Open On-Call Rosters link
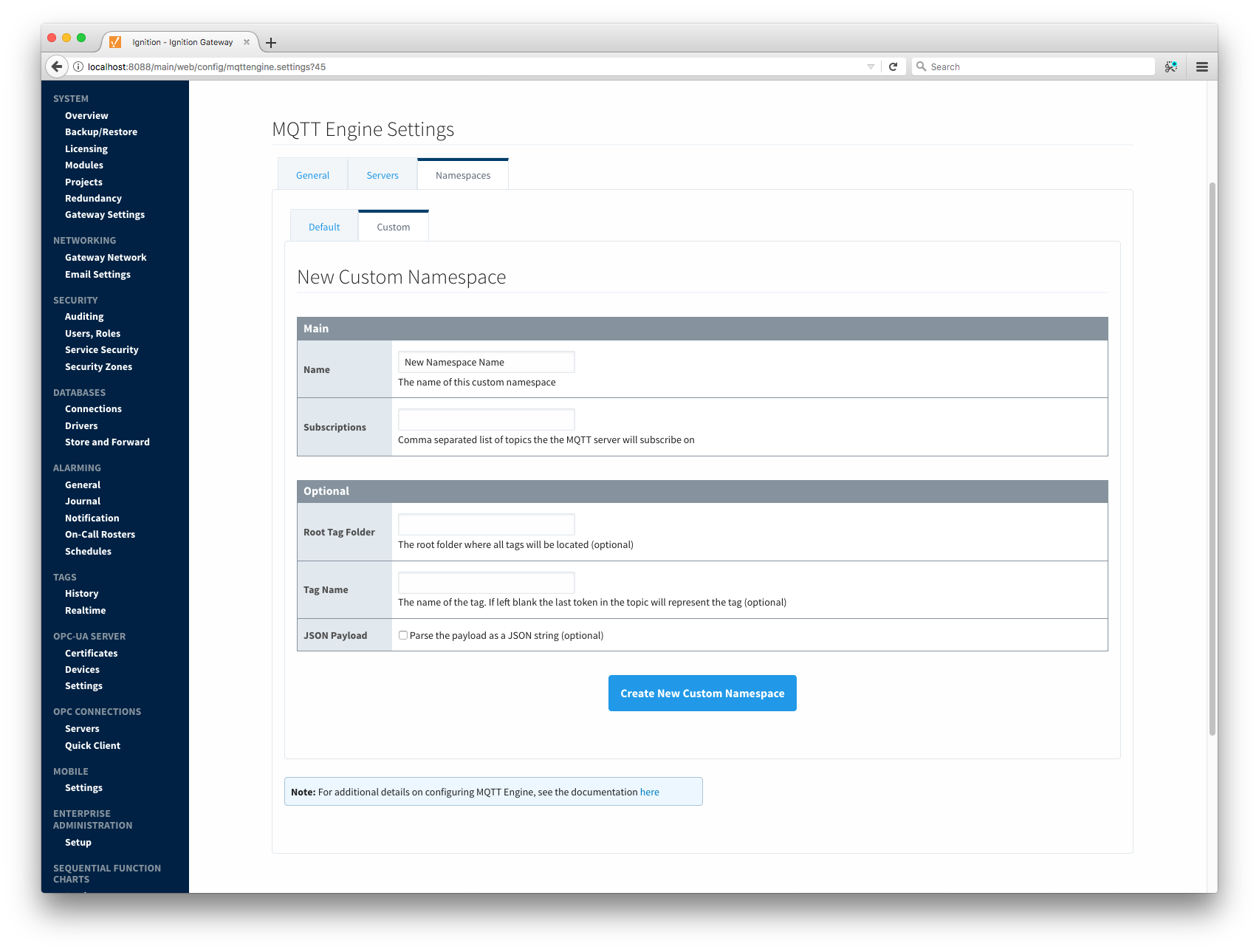The width and height of the screenshot is (1259, 952). click(100, 535)
